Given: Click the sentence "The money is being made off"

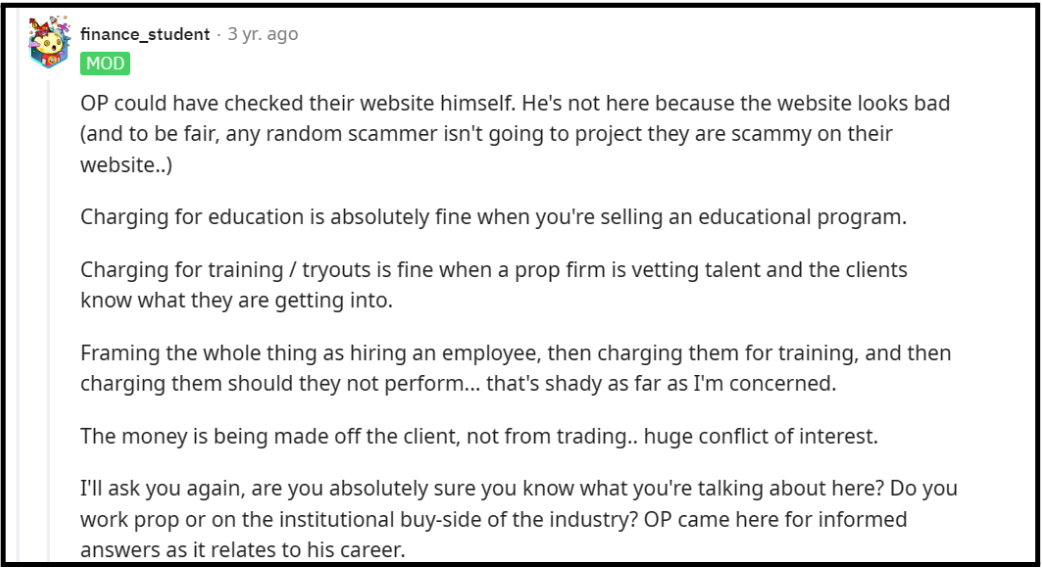Looking at the screenshot, I should click(x=479, y=436).
